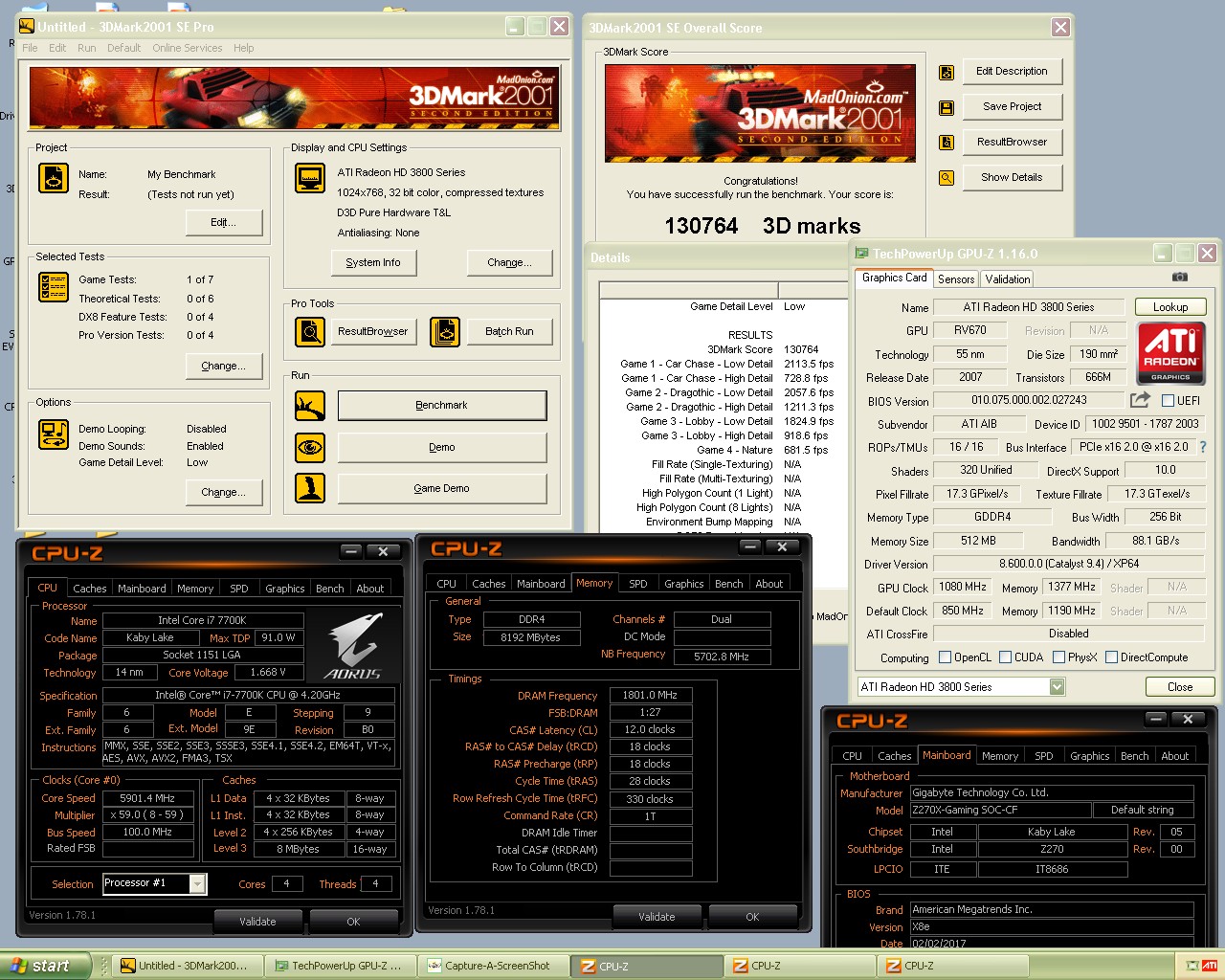Click the Batch Run button
The image size is (1225, 980).
point(509,332)
